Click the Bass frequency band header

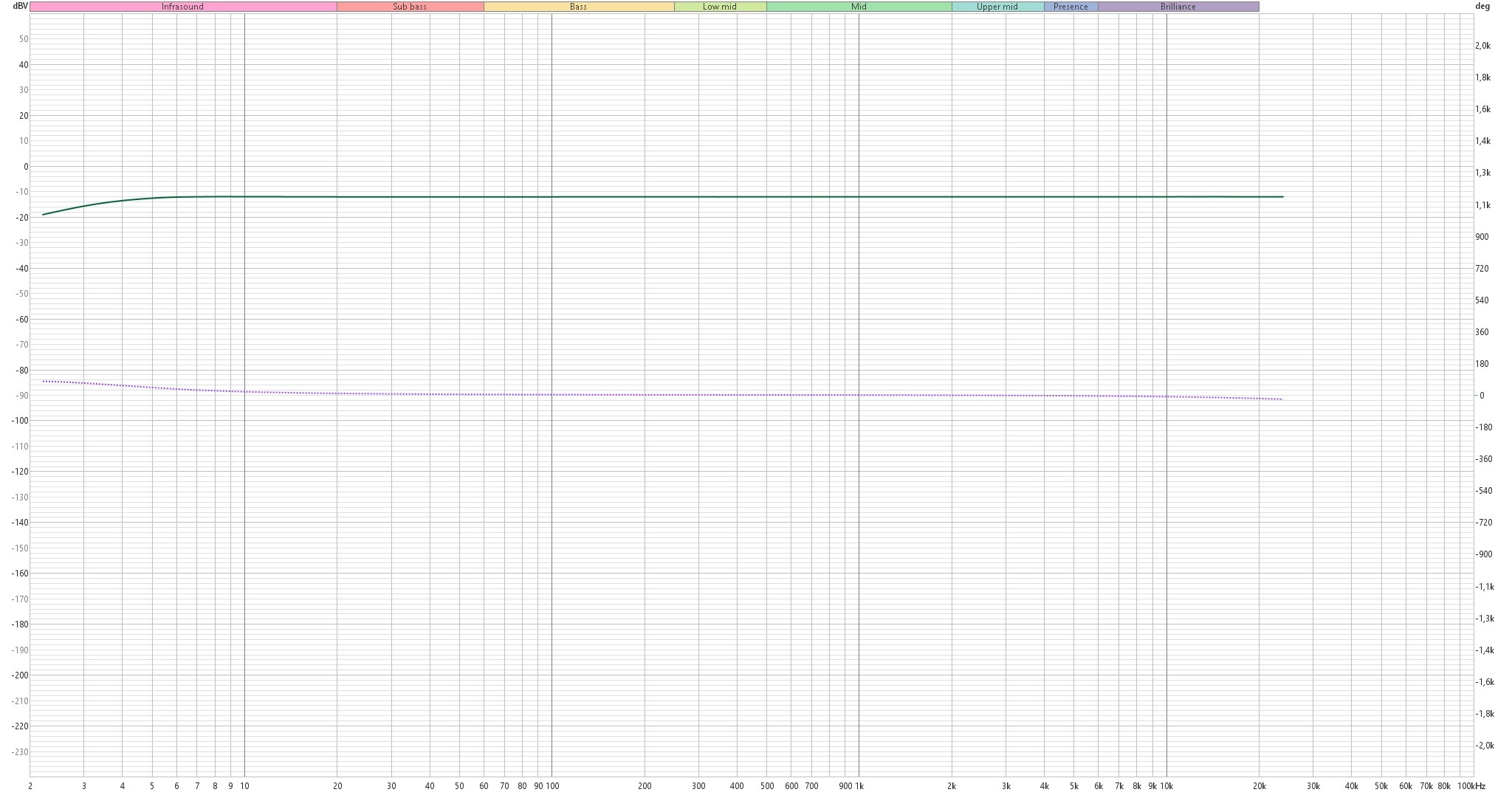point(579,7)
